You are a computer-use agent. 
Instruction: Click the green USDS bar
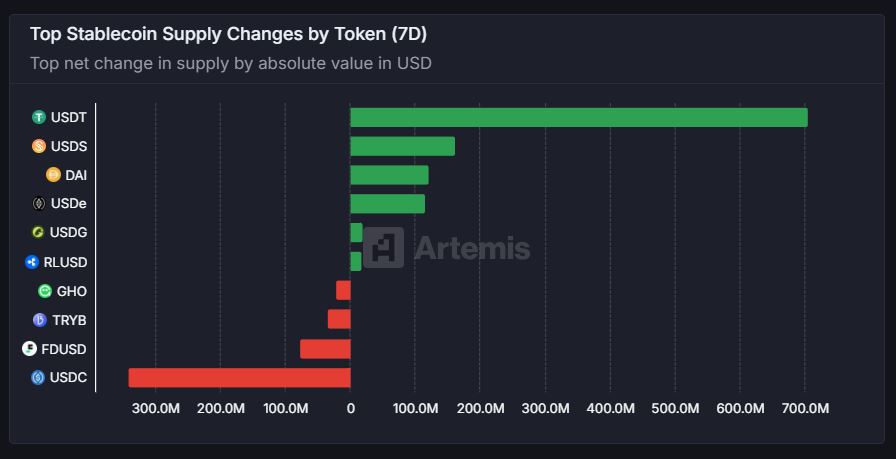402,146
